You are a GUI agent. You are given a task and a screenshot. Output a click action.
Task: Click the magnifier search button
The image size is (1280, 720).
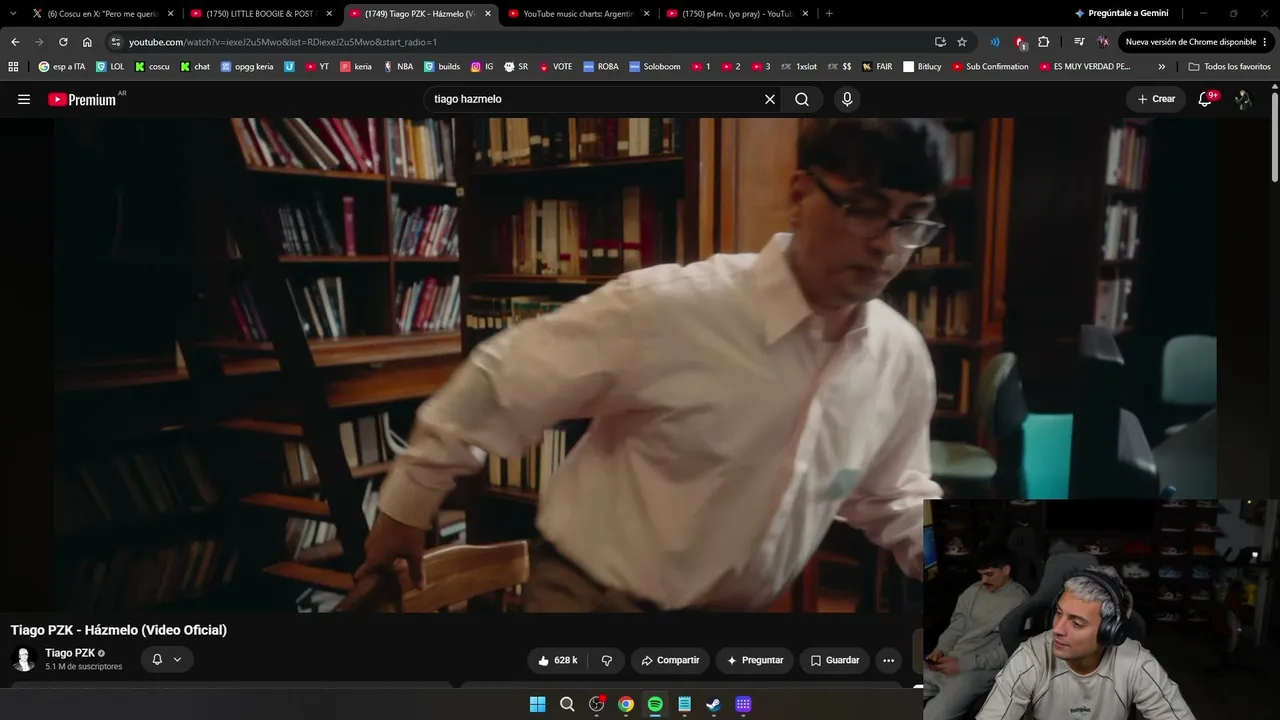tap(802, 99)
